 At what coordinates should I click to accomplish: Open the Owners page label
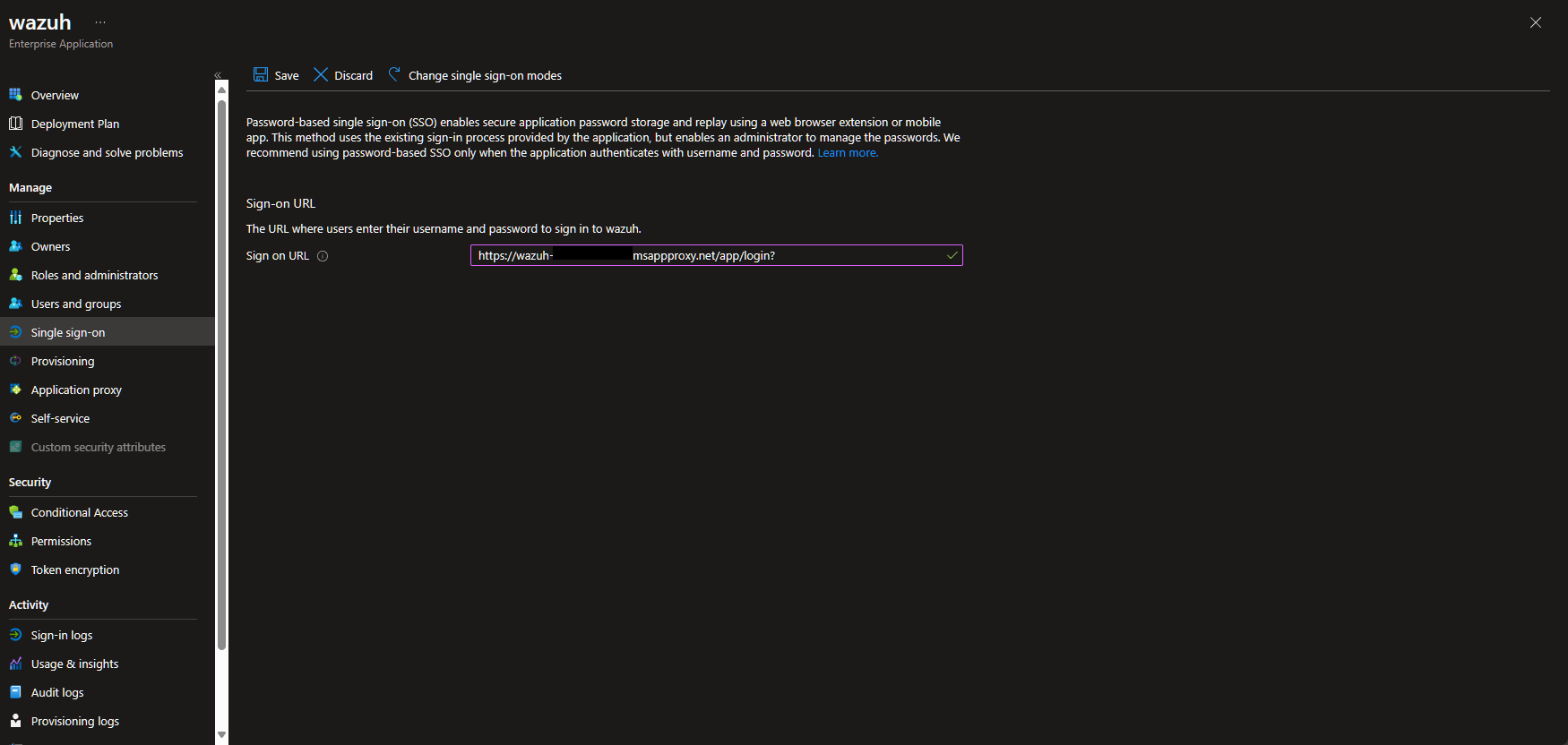point(50,246)
